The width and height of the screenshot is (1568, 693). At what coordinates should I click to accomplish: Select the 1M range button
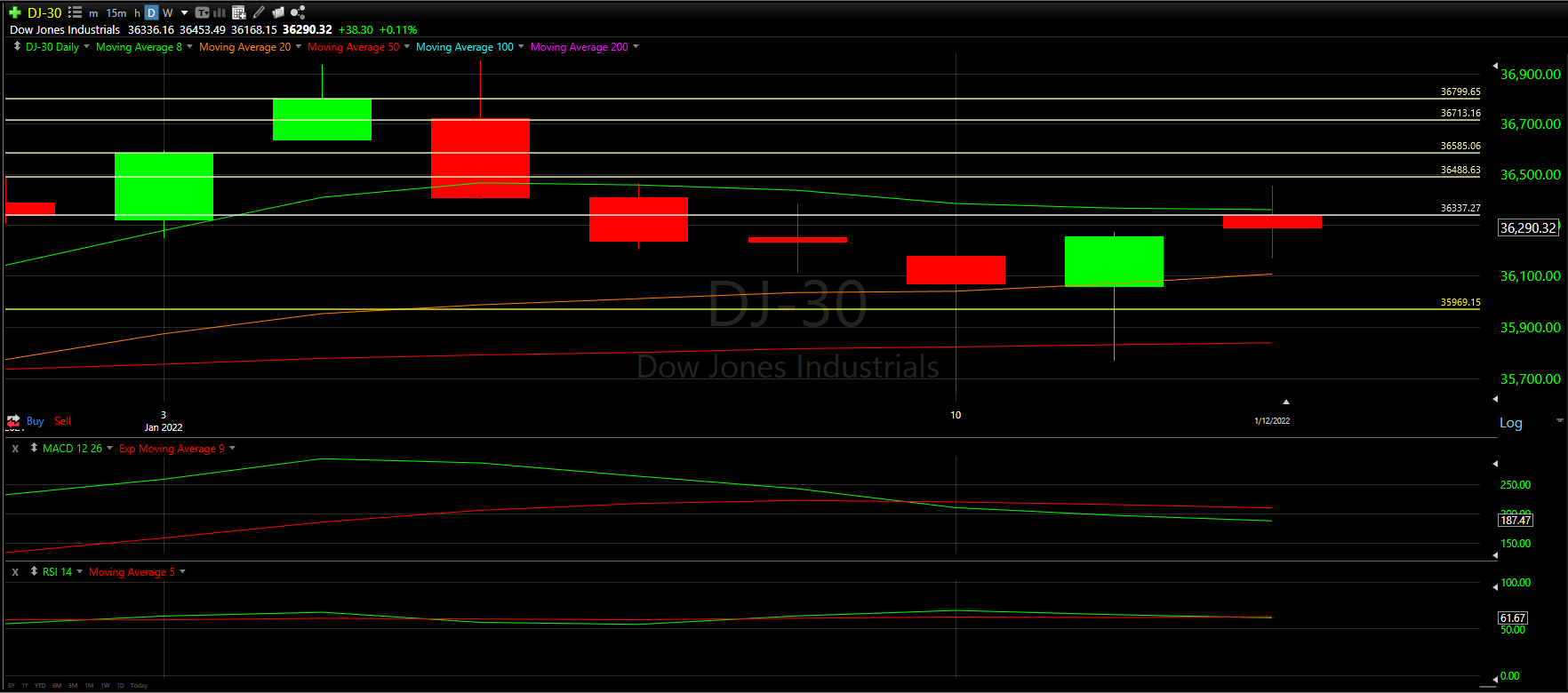[89, 686]
